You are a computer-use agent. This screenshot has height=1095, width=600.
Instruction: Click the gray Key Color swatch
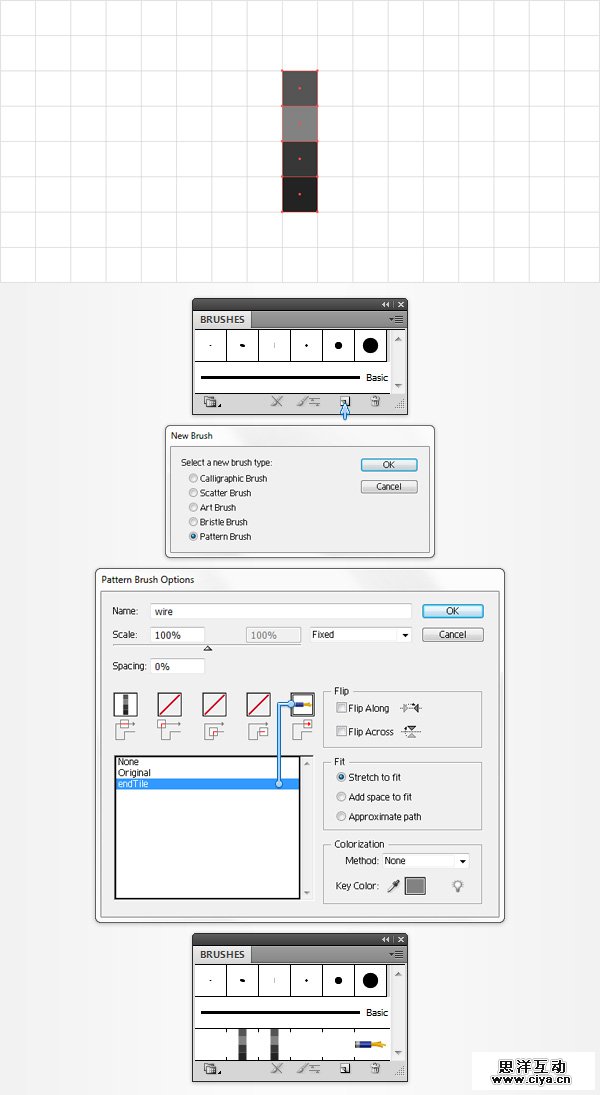click(x=415, y=886)
